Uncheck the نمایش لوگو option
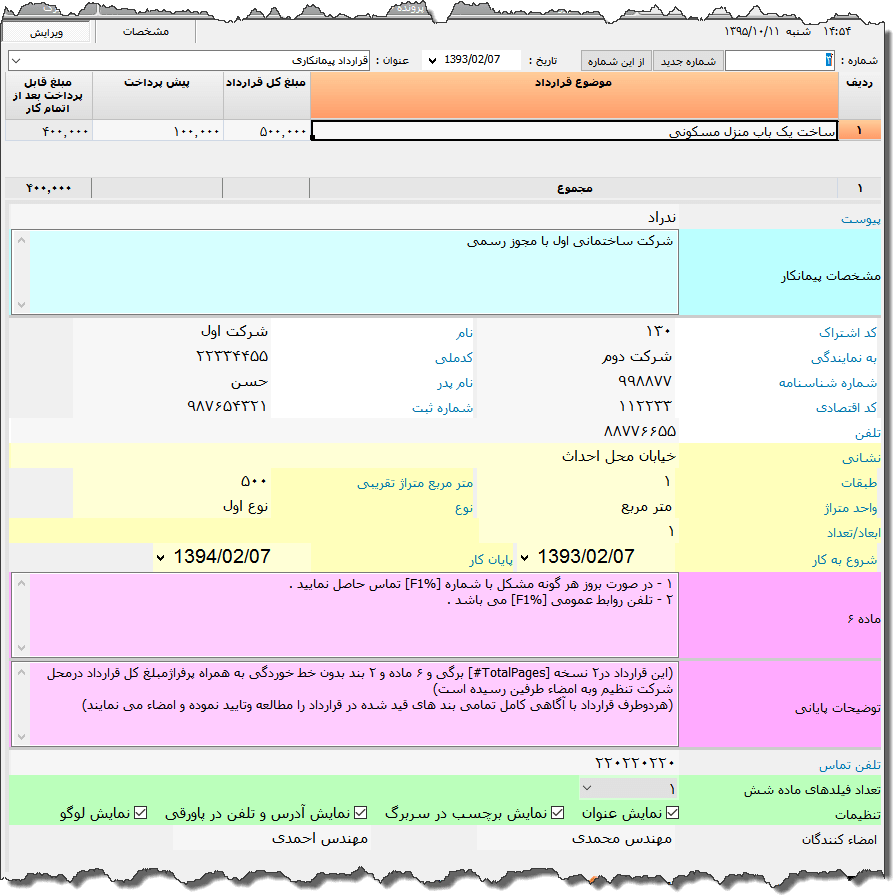 coord(140,812)
